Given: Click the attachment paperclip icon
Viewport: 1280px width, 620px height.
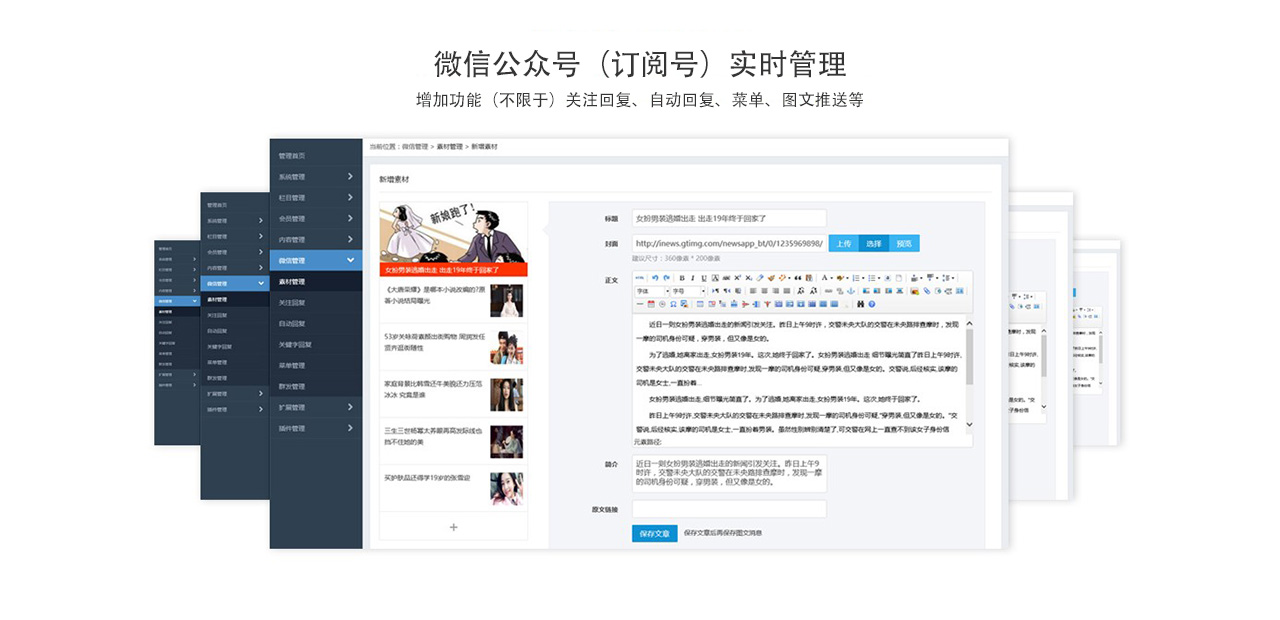Looking at the screenshot, I should tap(927, 291).
